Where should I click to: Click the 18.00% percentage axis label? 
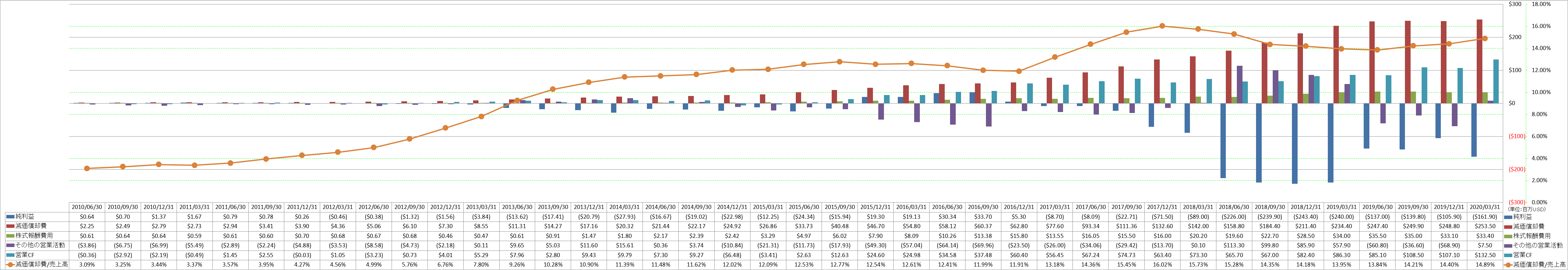pos(1541,4)
